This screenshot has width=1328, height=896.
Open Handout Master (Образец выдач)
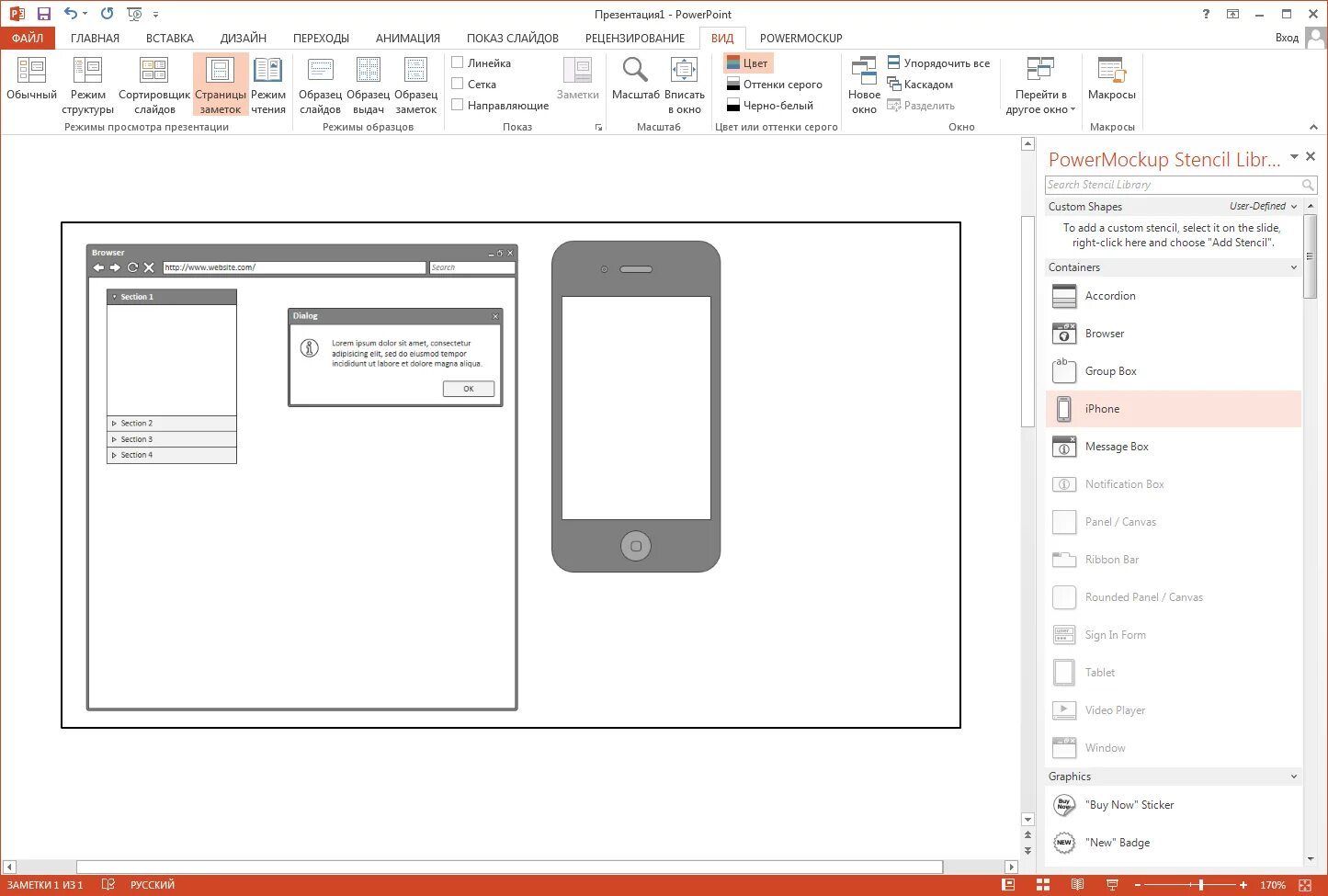click(368, 85)
